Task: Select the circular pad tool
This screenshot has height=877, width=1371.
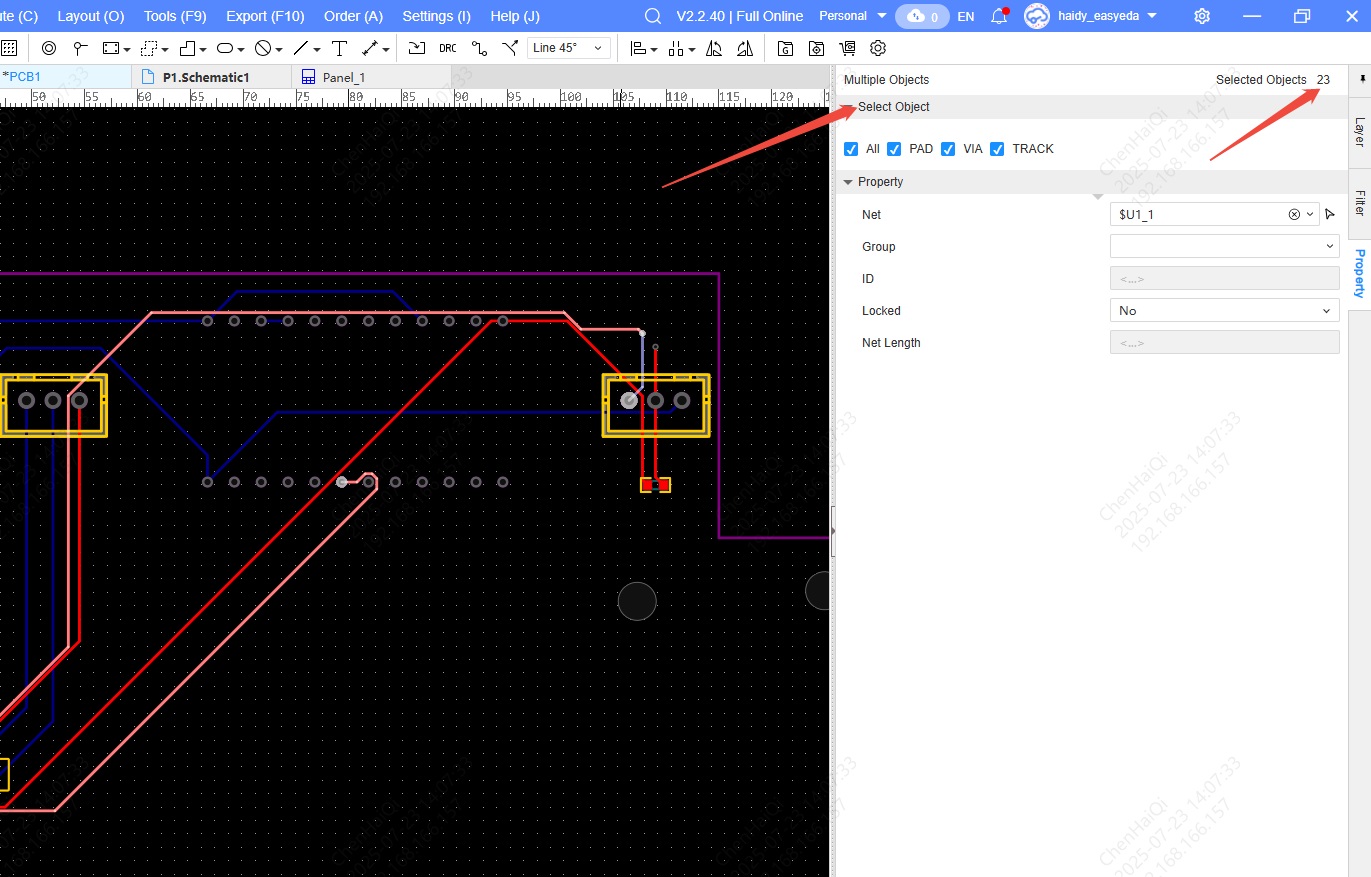Action: click(x=49, y=48)
